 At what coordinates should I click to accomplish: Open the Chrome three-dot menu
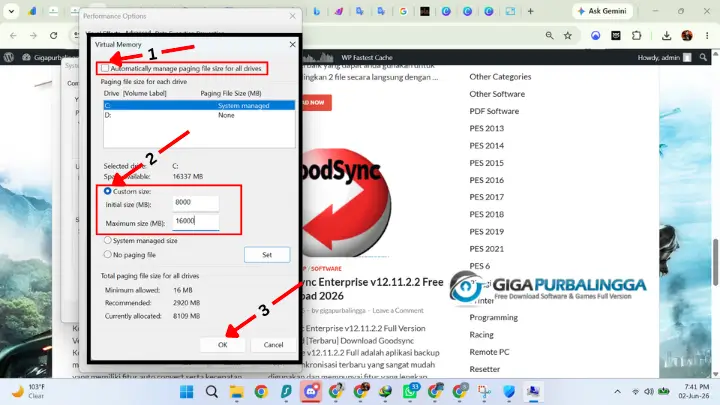pos(707,35)
